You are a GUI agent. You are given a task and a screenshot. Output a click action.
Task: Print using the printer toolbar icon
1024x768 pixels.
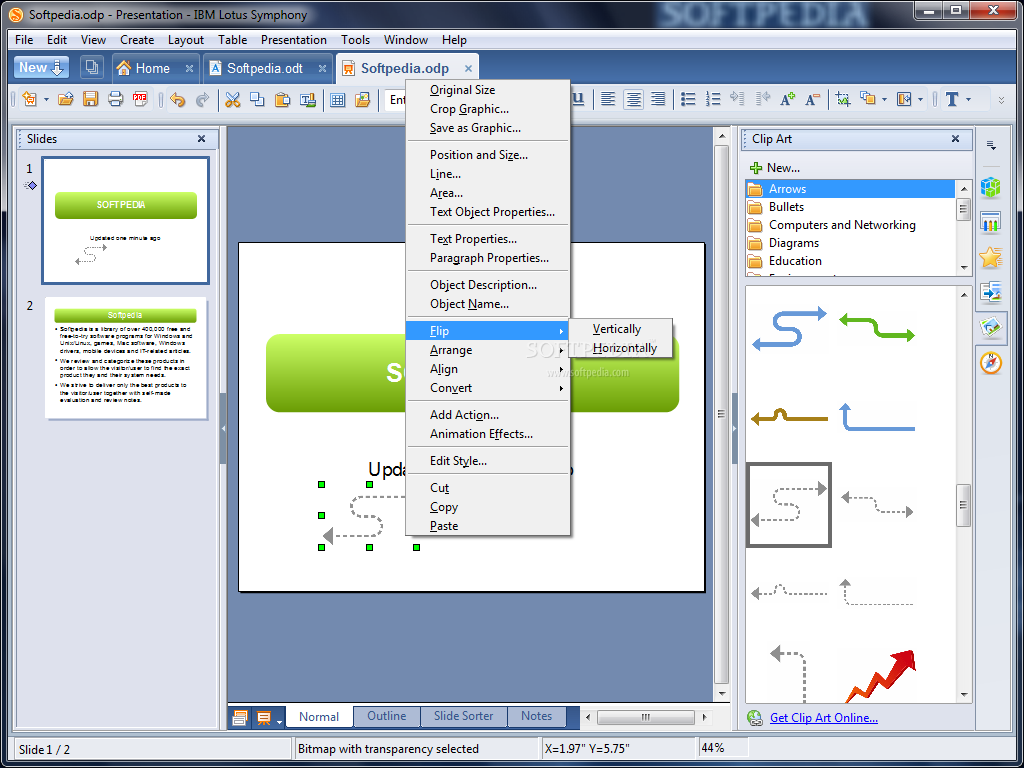coord(115,99)
